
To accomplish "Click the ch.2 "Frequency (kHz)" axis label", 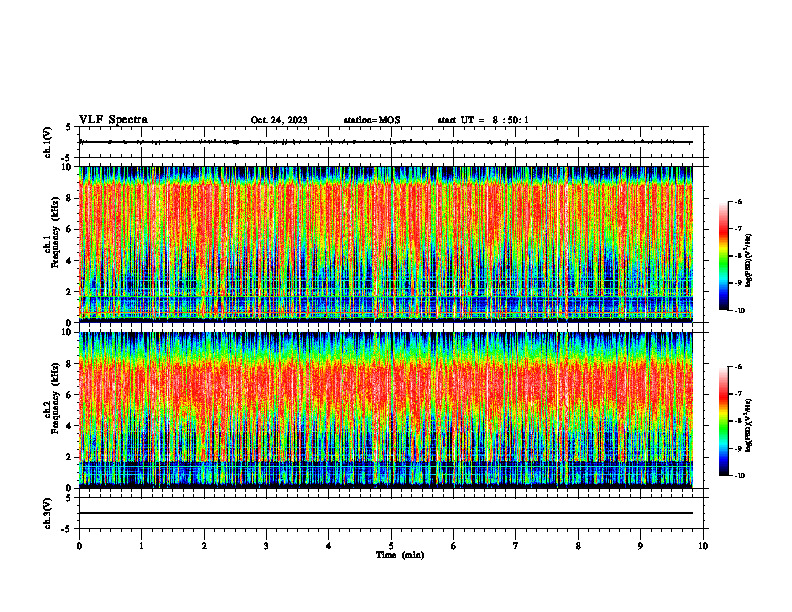I will (x=55, y=398).
